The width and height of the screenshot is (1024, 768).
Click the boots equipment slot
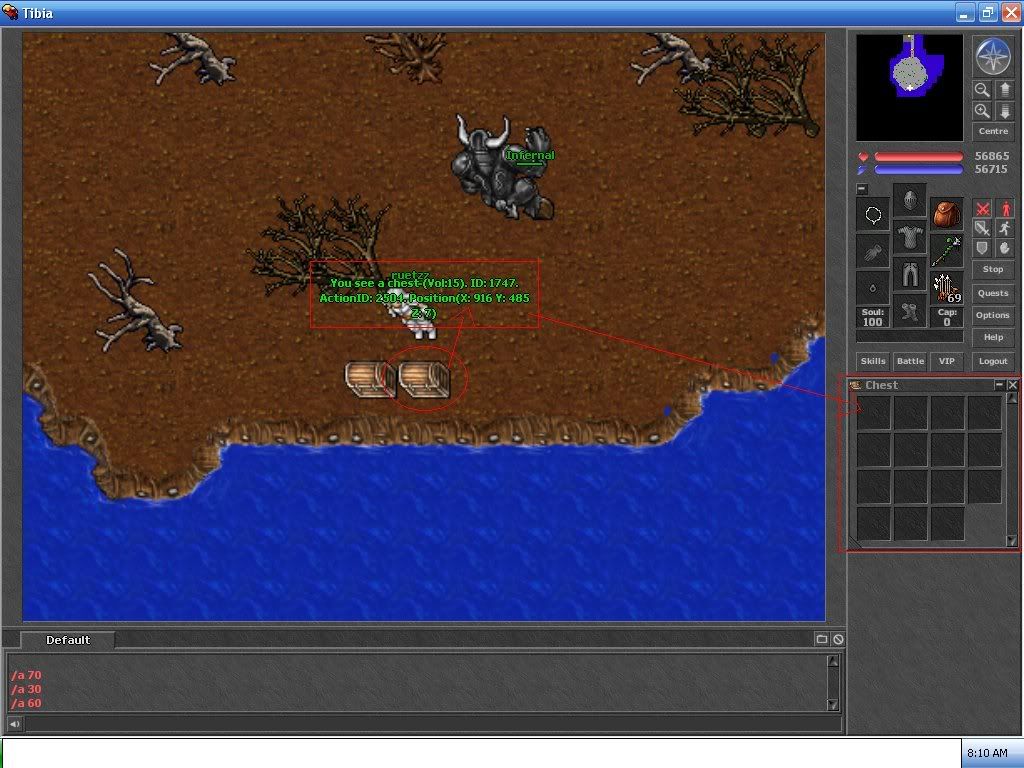910,310
